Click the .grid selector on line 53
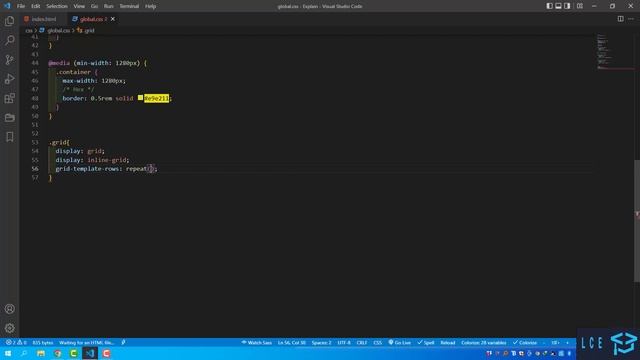Image resolution: width=640 pixels, height=360 pixels. click(x=59, y=142)
